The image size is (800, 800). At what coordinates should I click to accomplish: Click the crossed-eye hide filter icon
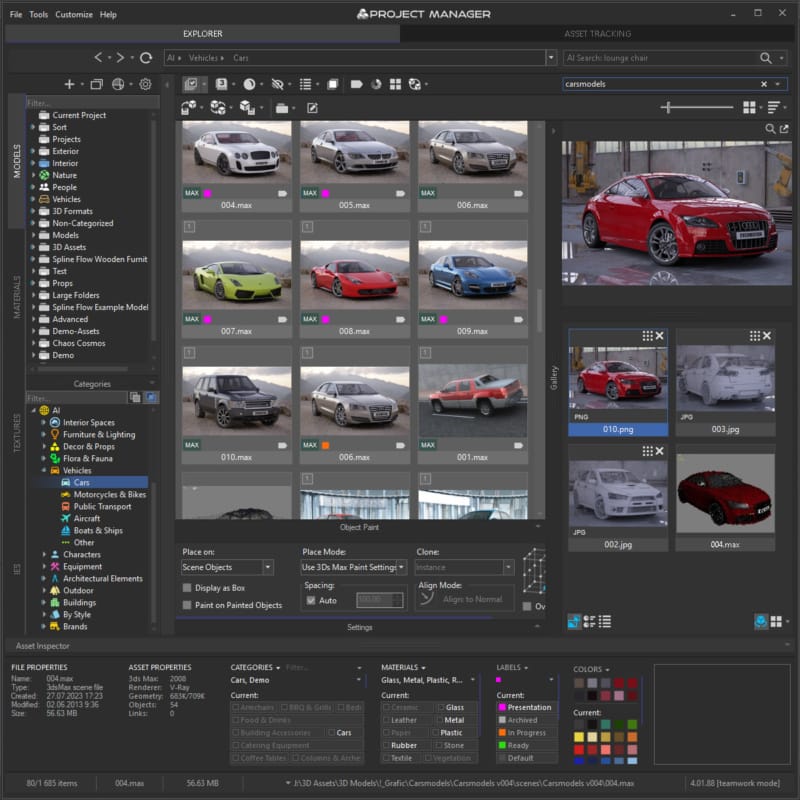click(277, 84)
